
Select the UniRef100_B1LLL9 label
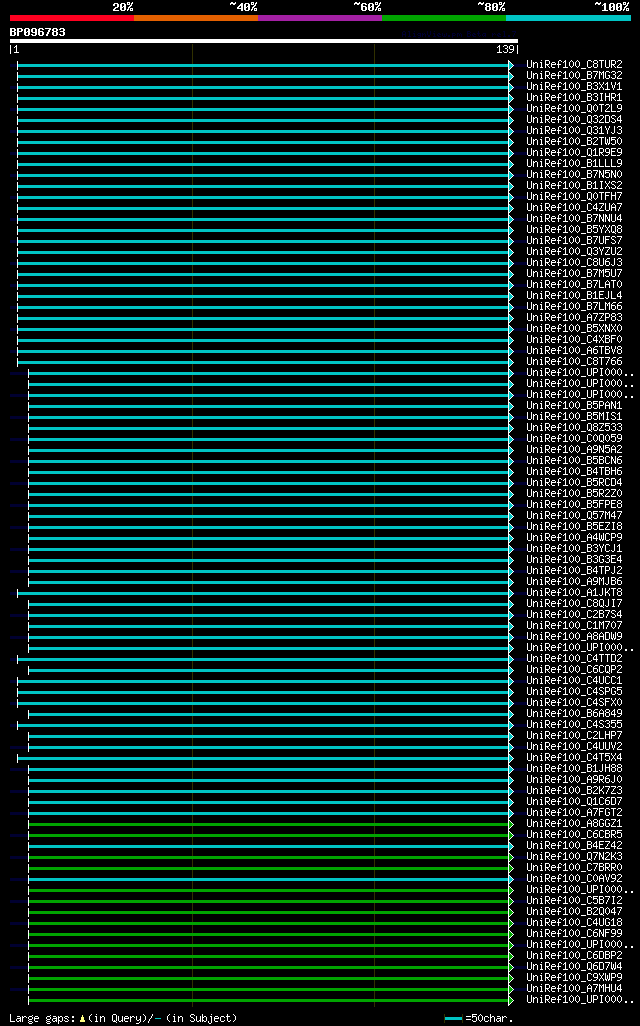point(575,164)
